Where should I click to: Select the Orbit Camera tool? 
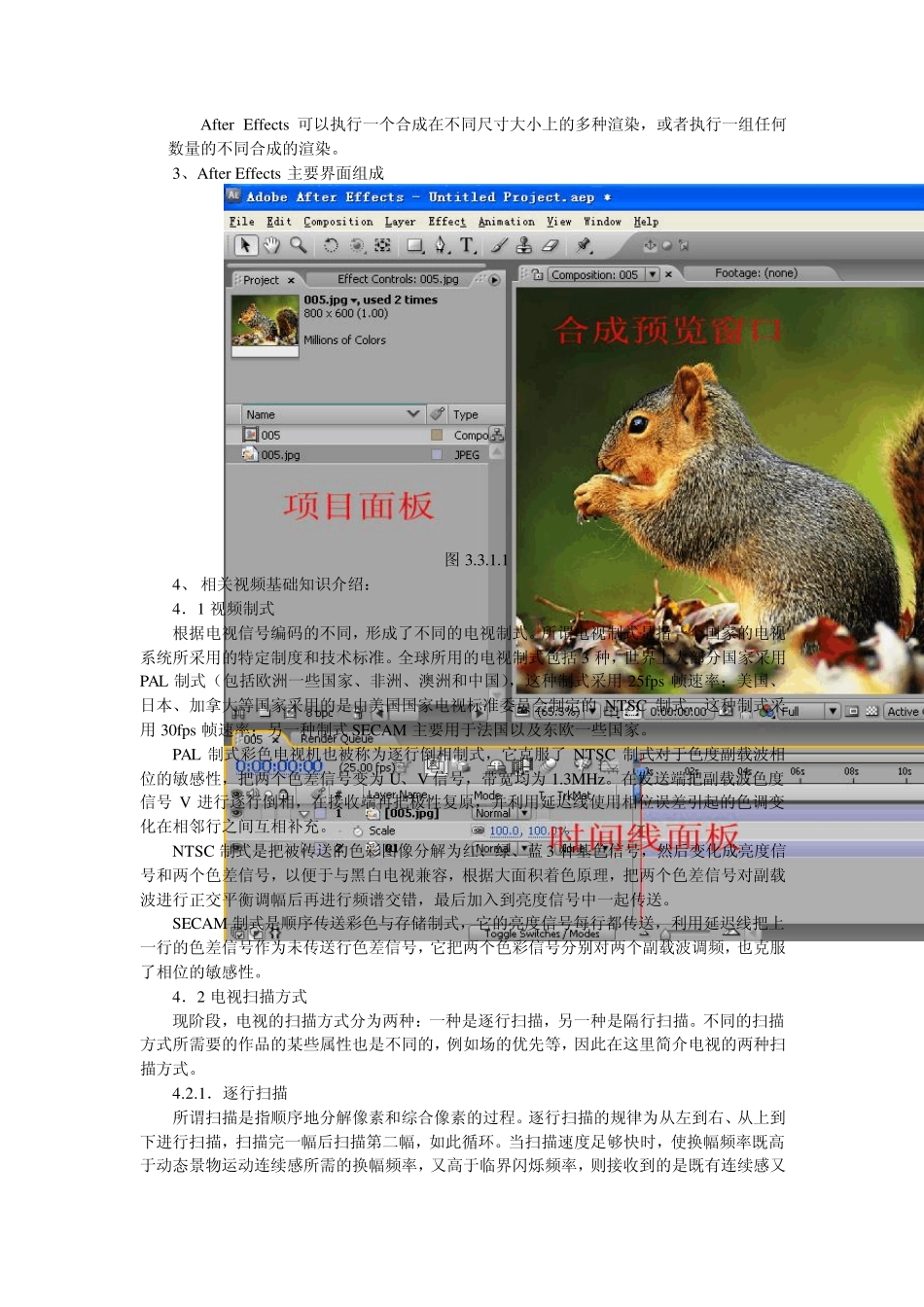point(357,245)
